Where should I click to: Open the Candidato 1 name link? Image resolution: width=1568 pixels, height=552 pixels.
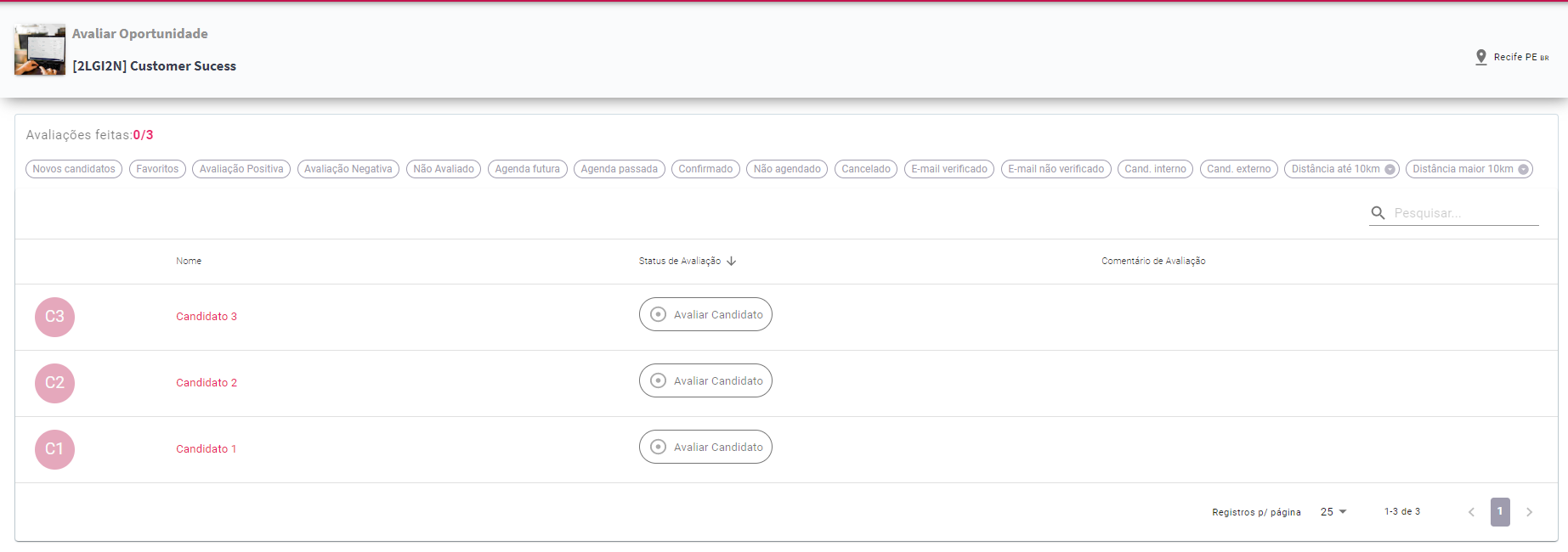[x=207, y=449]
